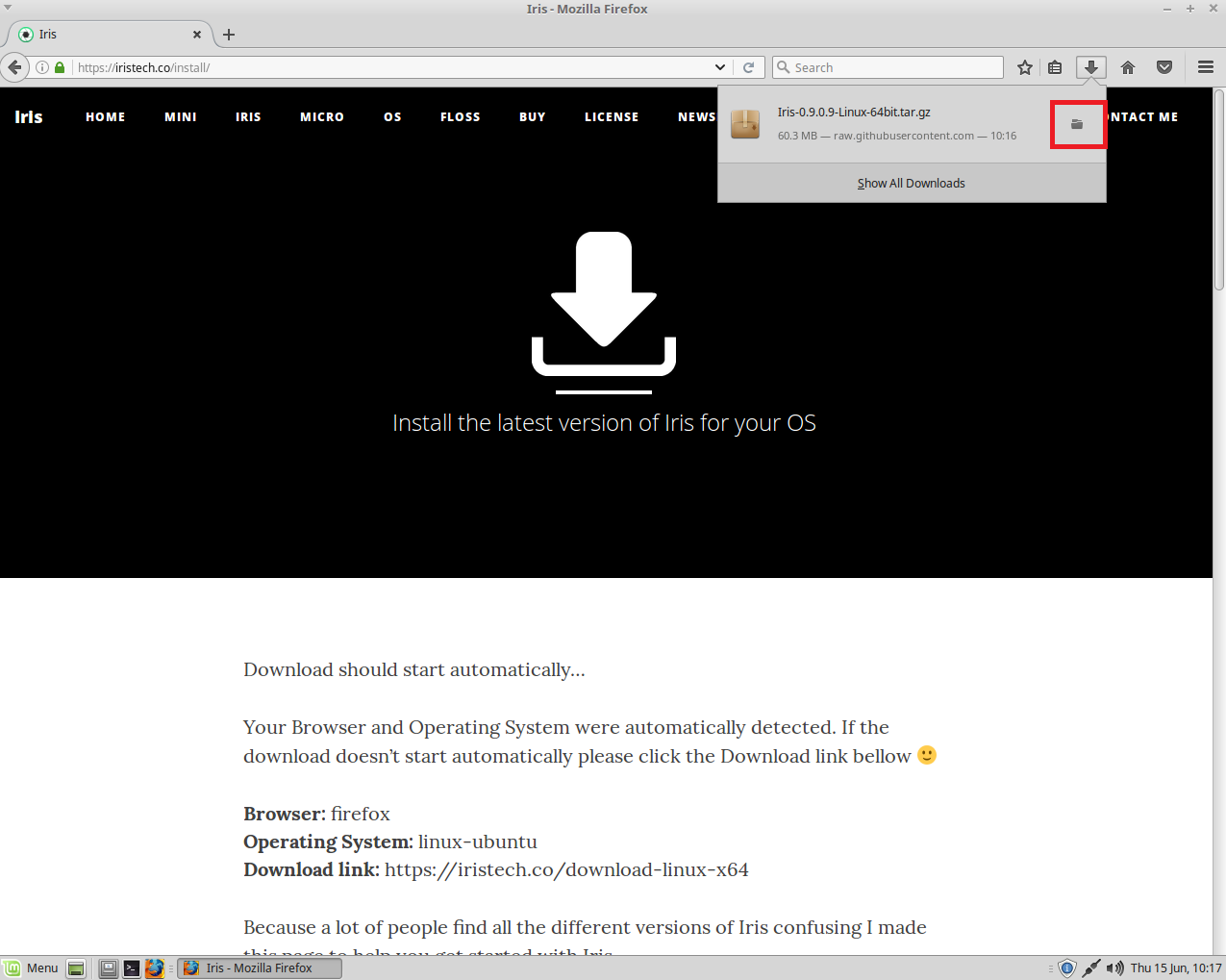
Task: Click the page vertical scrollbar thumb
Action: click(1219, 188)
